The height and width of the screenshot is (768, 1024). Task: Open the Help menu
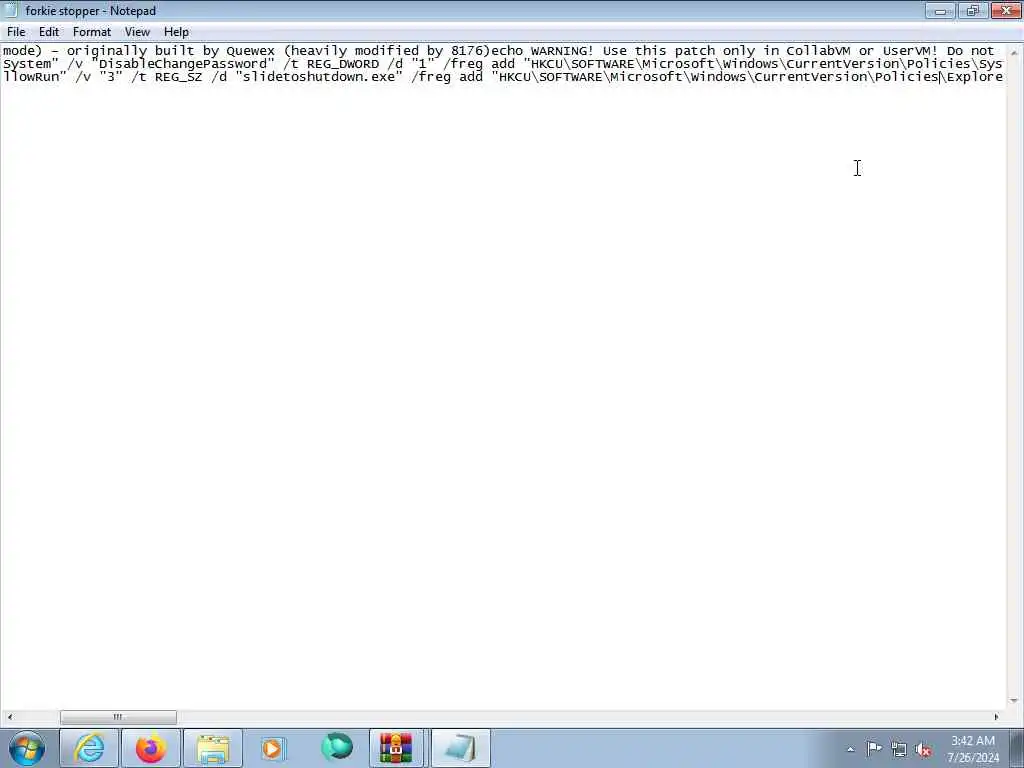click(x=176, y=32)
